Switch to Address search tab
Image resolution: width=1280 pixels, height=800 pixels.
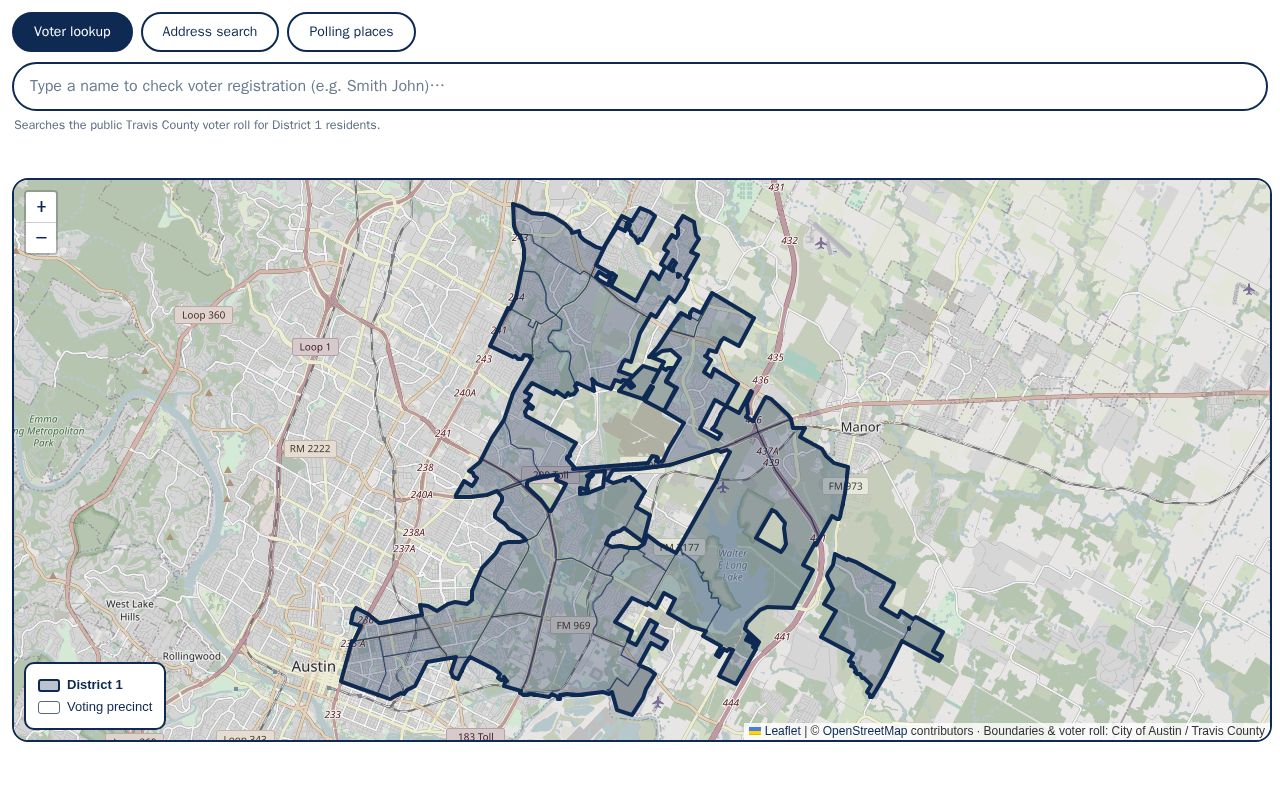[210, 32]
